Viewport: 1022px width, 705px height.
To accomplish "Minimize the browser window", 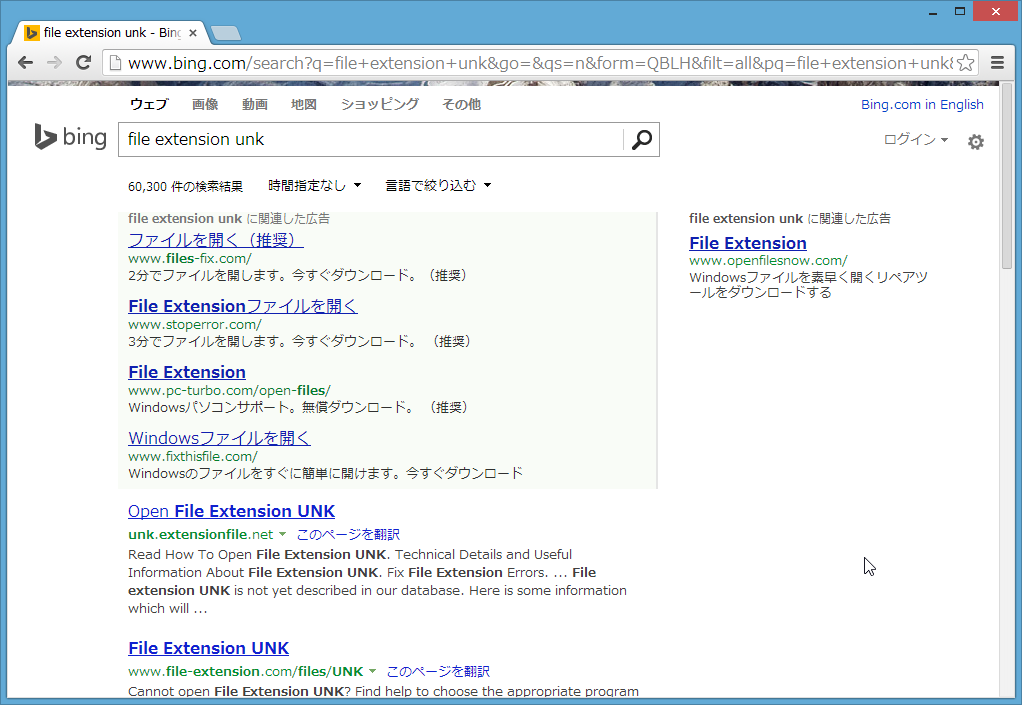I will click(933, 12).
